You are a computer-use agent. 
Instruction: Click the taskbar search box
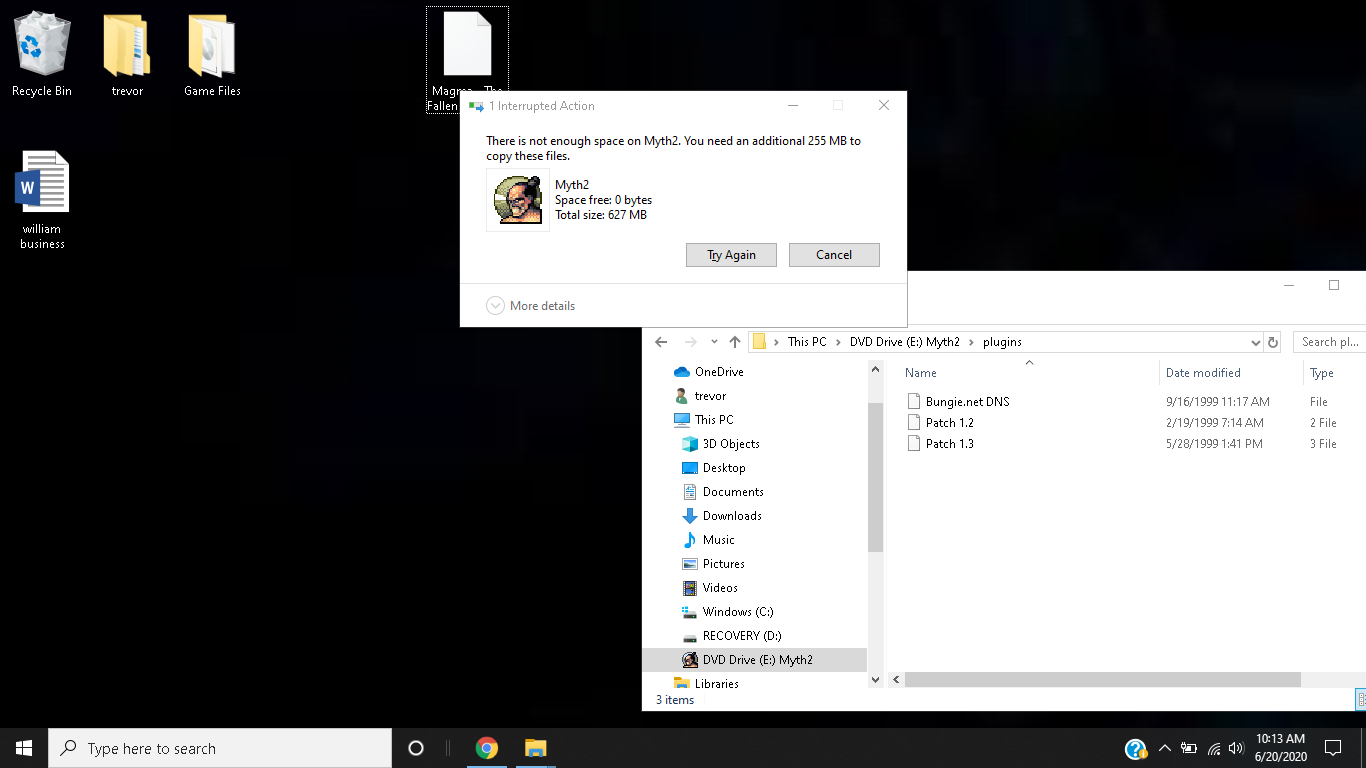point(220,748)
